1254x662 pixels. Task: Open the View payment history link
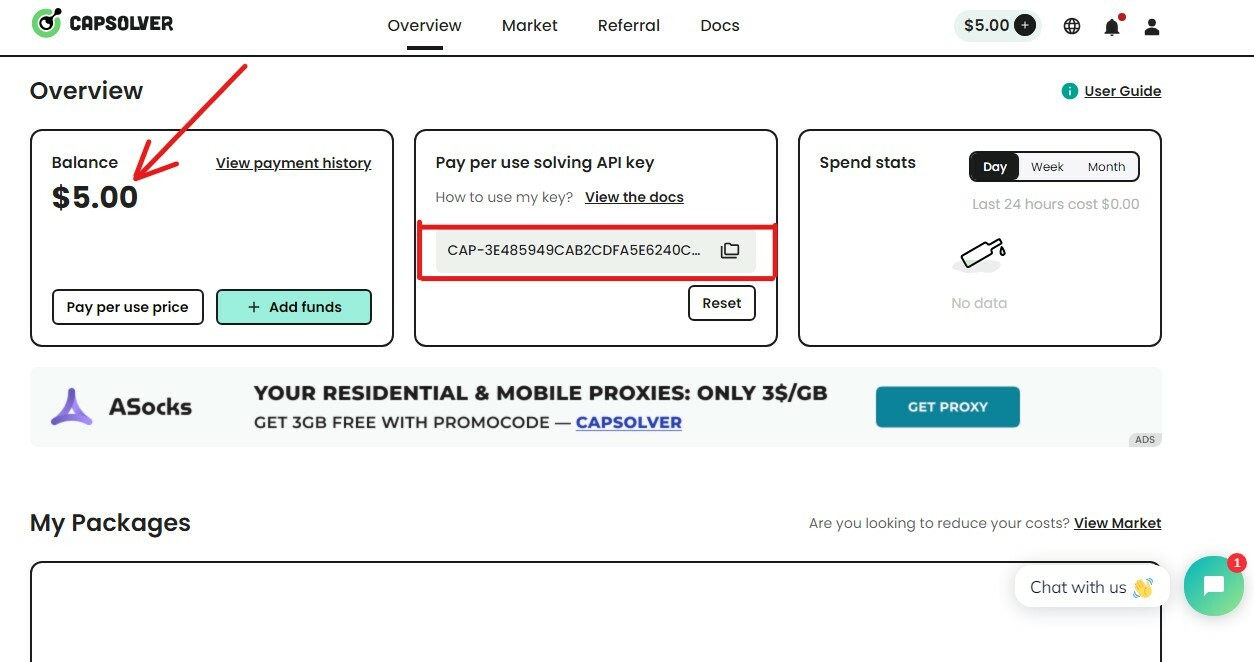(293, 163)
